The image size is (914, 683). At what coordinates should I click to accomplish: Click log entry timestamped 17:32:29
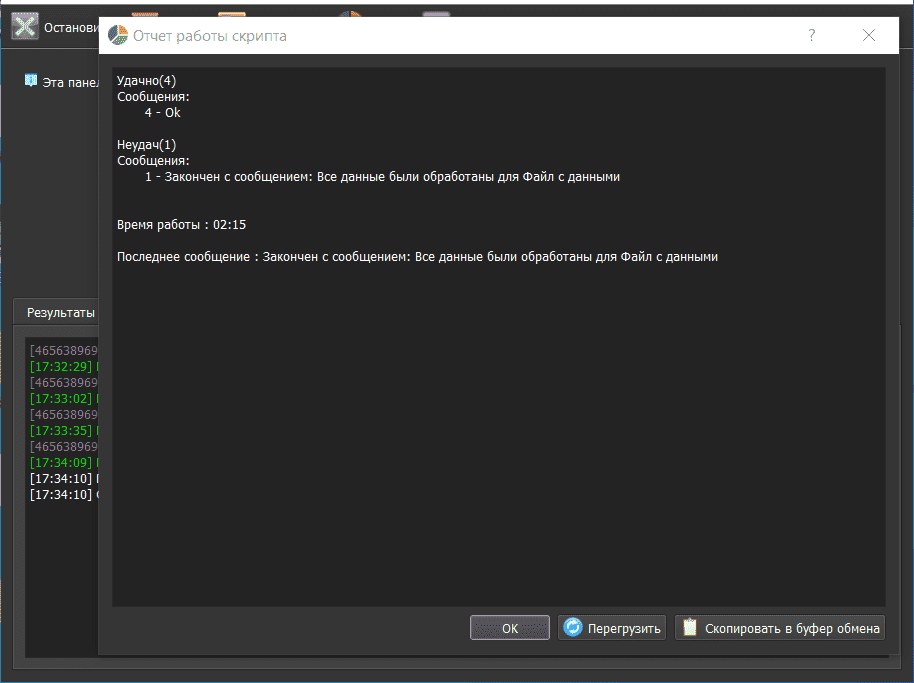point(64,367)
